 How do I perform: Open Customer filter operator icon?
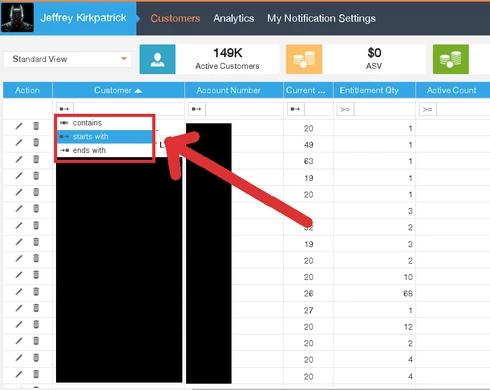[64, 109]
